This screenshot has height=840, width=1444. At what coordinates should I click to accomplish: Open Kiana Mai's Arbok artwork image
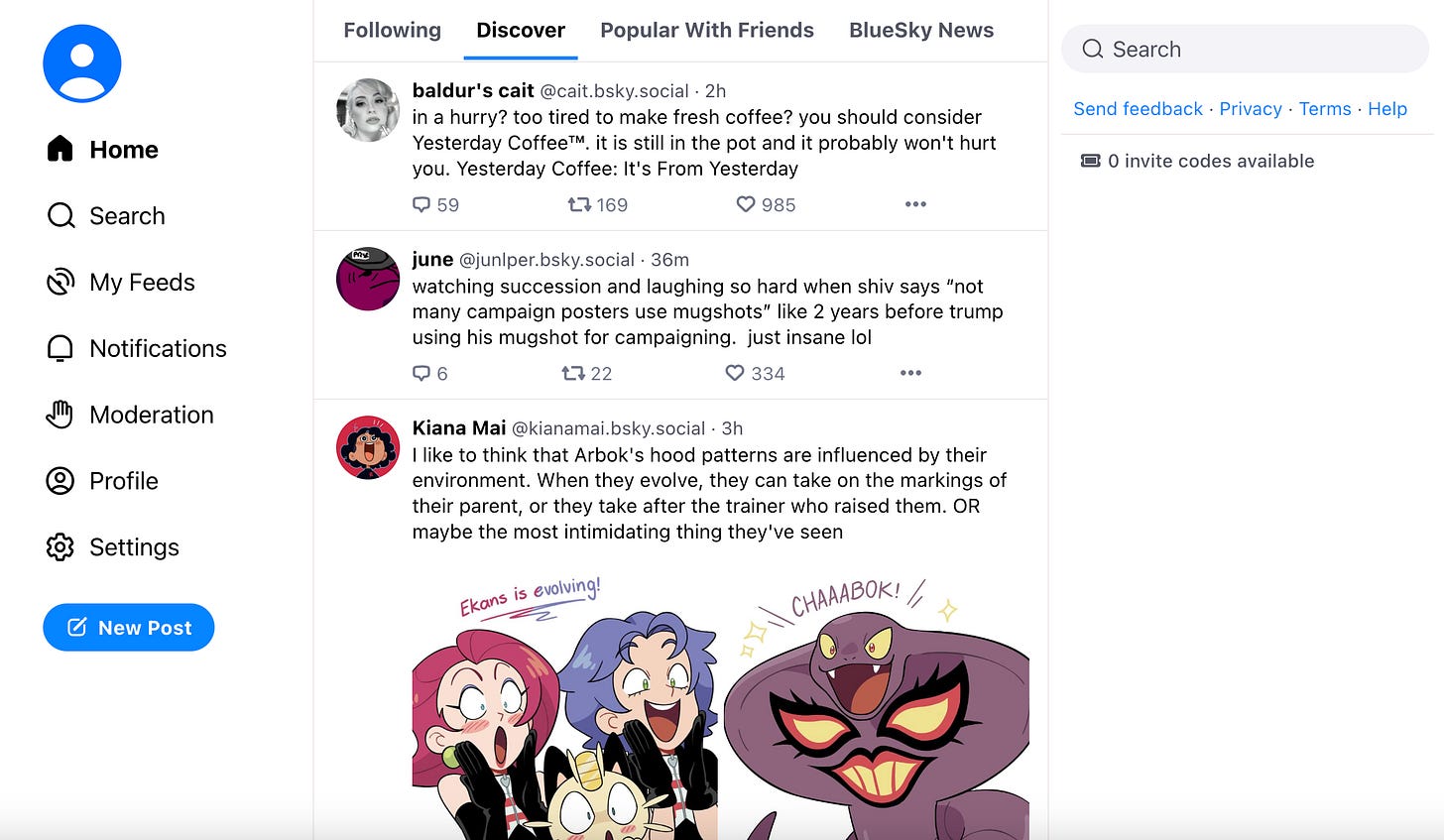coord(721,704)
